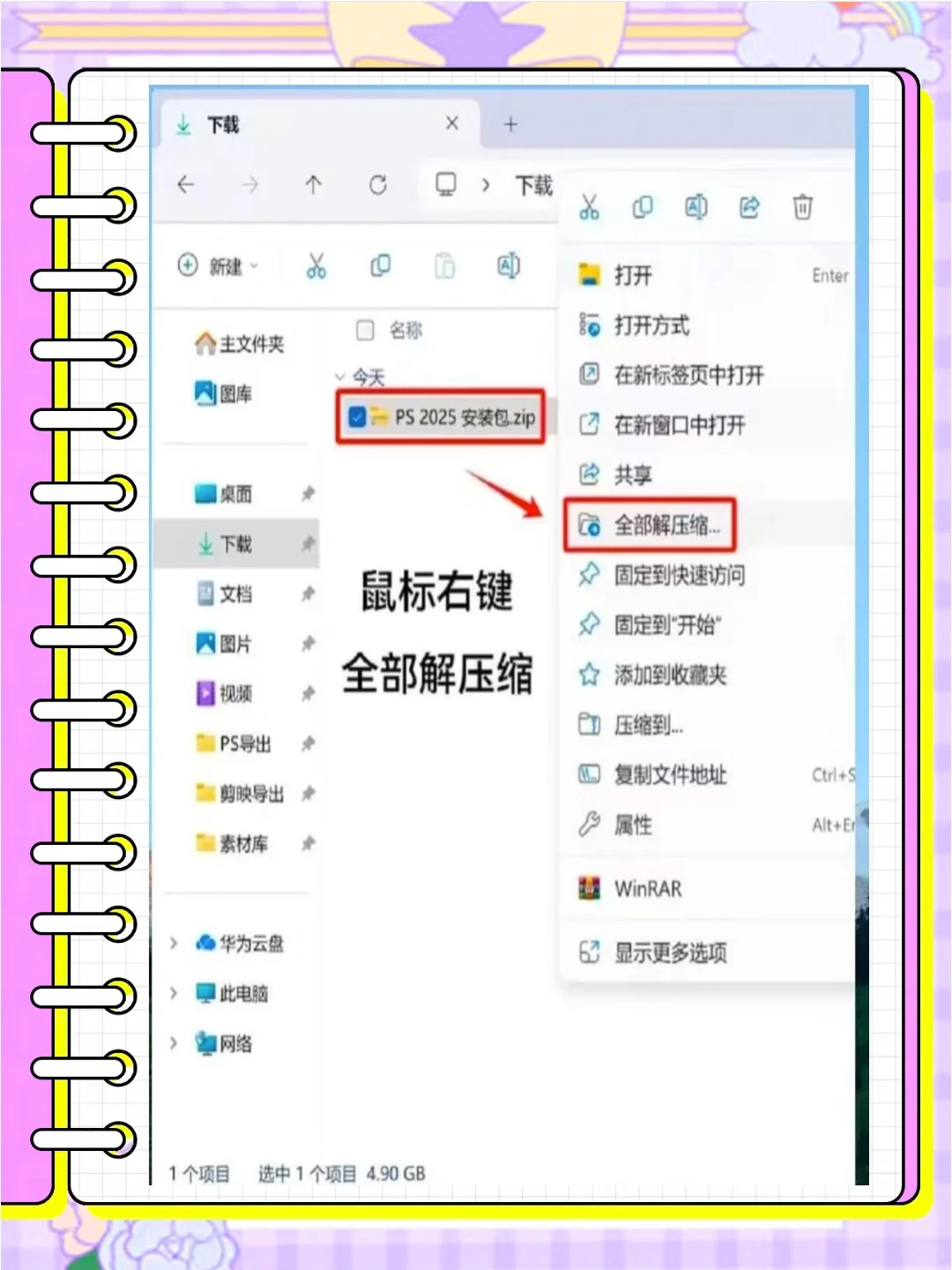This screenshot has height=1270, width=952.
Task: Select 全部解压缩 from the context menu
Action: pos(667,523)
